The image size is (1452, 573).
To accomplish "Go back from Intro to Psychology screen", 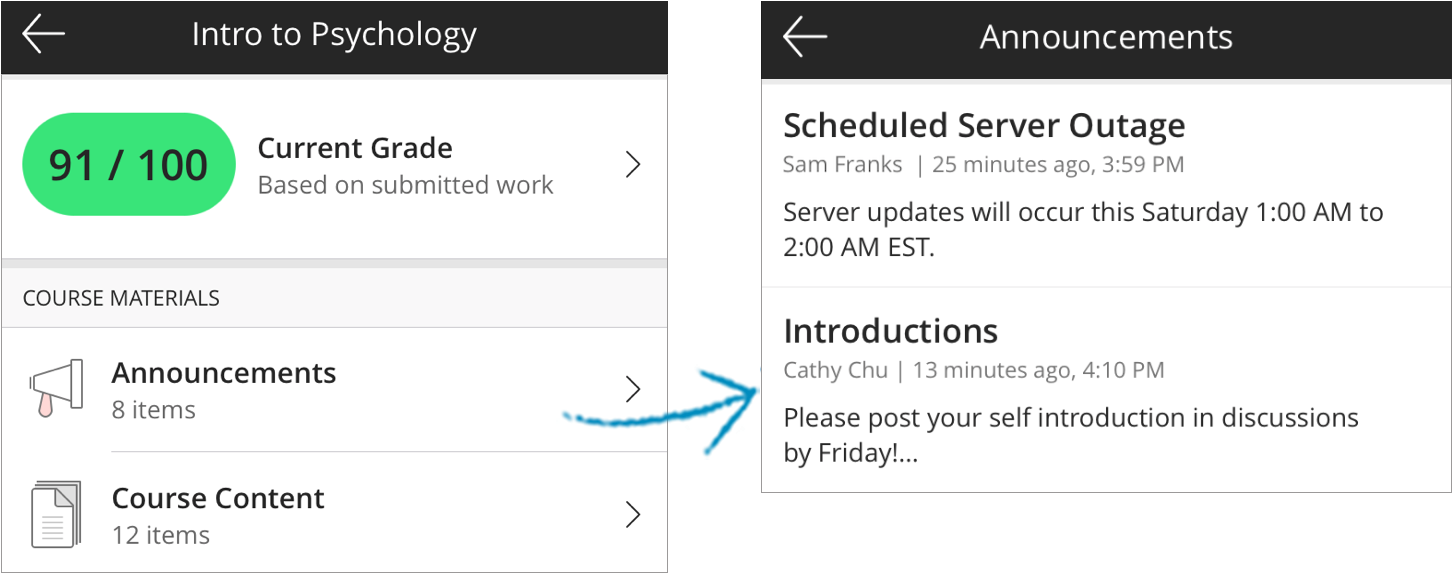I will (x=44, y=33).
